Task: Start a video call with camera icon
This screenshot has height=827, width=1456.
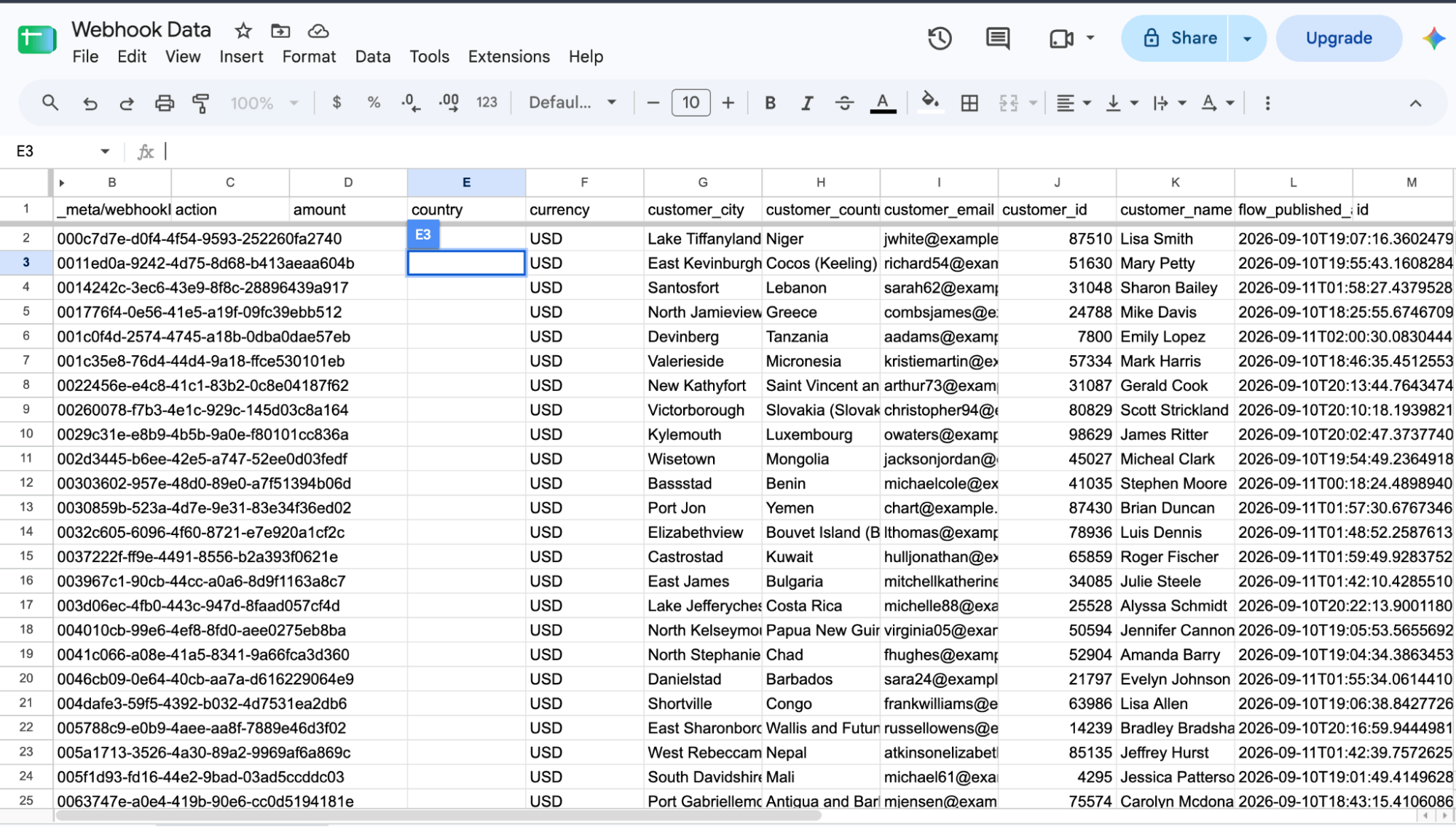Action: click(x=1061, y=38)
